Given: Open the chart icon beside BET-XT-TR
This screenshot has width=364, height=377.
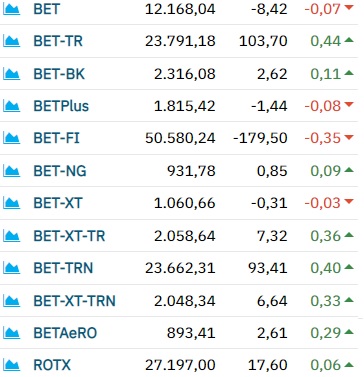Looking at the screenshot, I should click(x=12, y=236).
